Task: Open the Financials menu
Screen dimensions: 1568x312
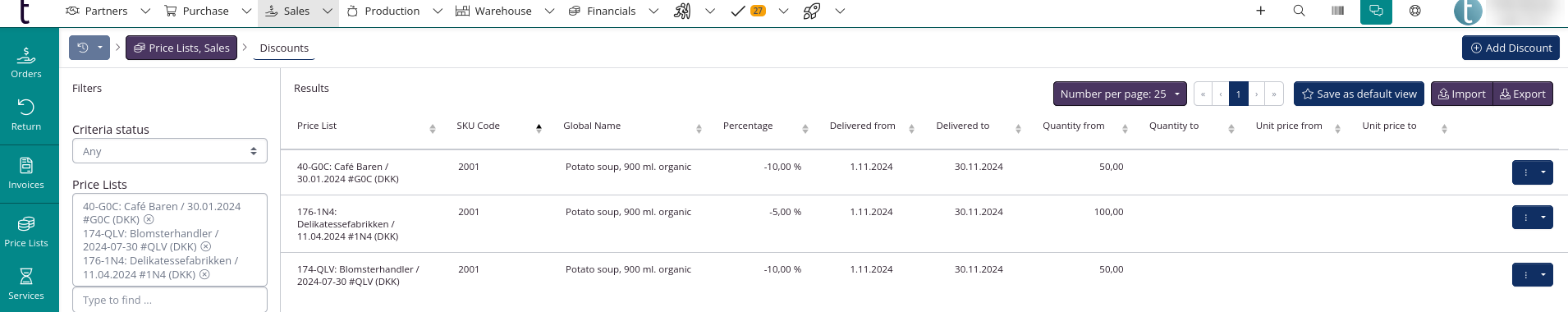Action: click(602, 11)
